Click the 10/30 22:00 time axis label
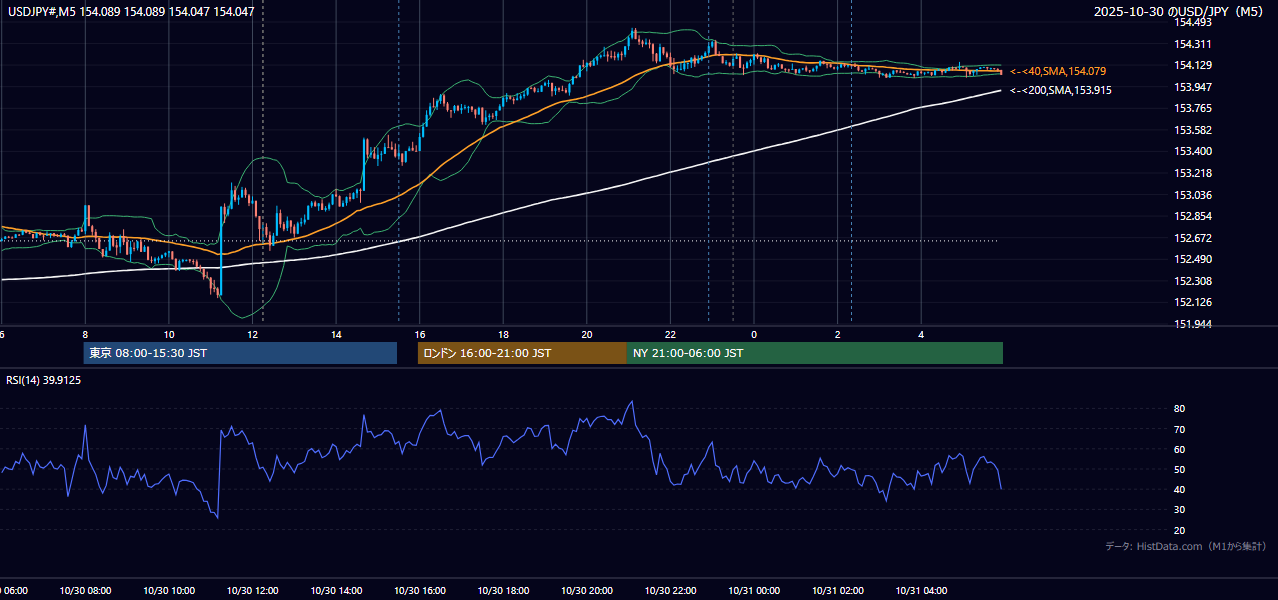Screen dimensions: 1278x600 click(x=670, y=591)
